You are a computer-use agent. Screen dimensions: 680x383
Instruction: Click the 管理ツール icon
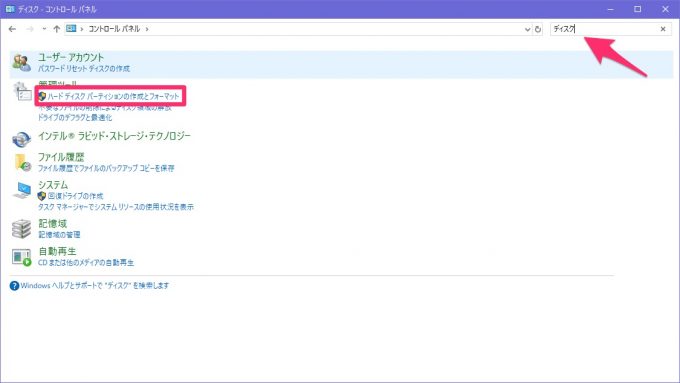tap(22, 91)
